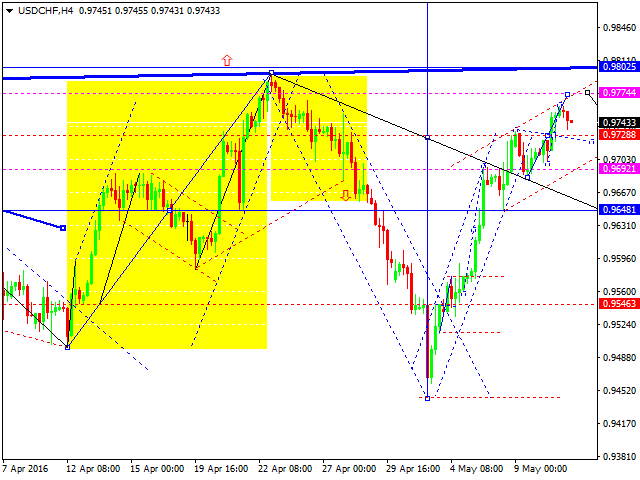Select the USDCHF,H4 symbol title text
The height and width of the screenshot is (480, 640).
point(46,11)
